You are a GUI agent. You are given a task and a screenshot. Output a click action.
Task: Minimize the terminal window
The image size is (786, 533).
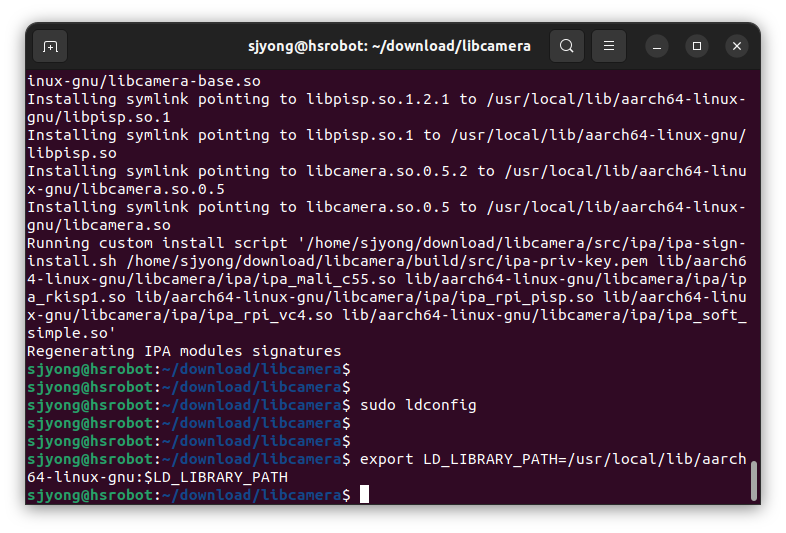coord(657,47)
